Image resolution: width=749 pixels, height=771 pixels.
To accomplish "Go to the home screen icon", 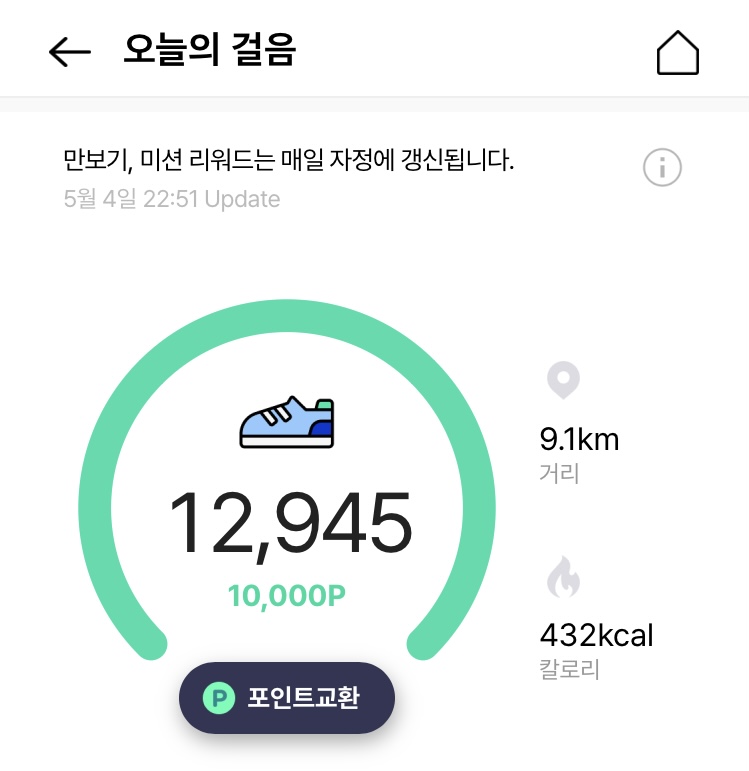I will point(677,53).
